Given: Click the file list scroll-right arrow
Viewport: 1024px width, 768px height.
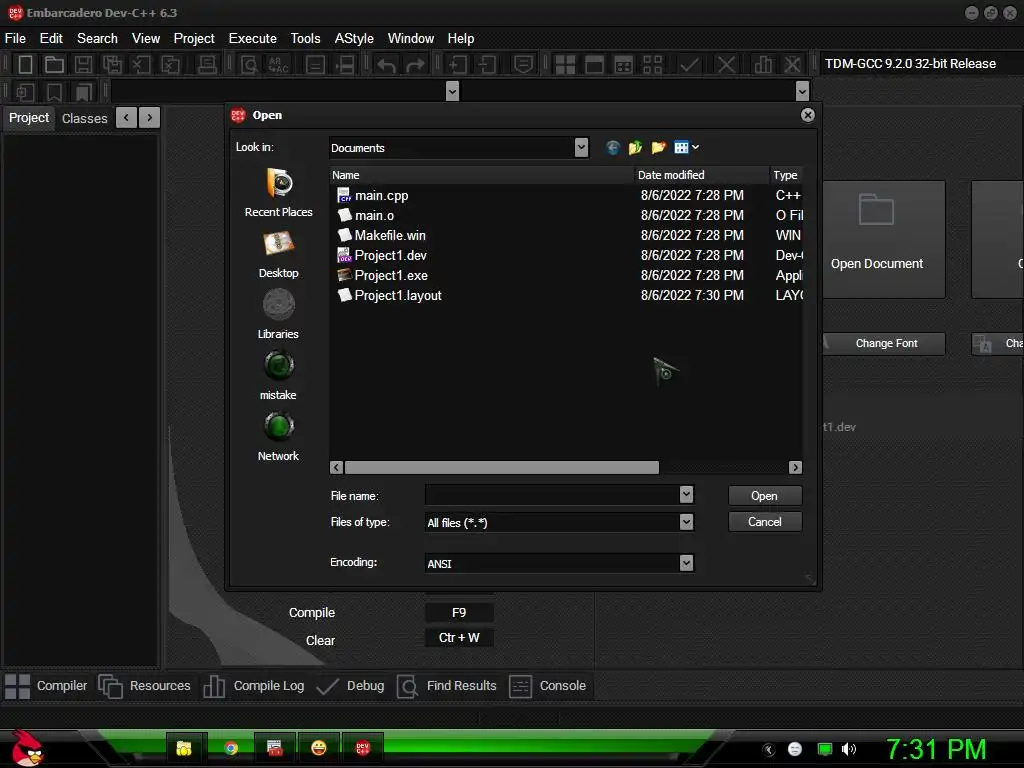Looking at the screenshot, I should [x=795, y=468].
